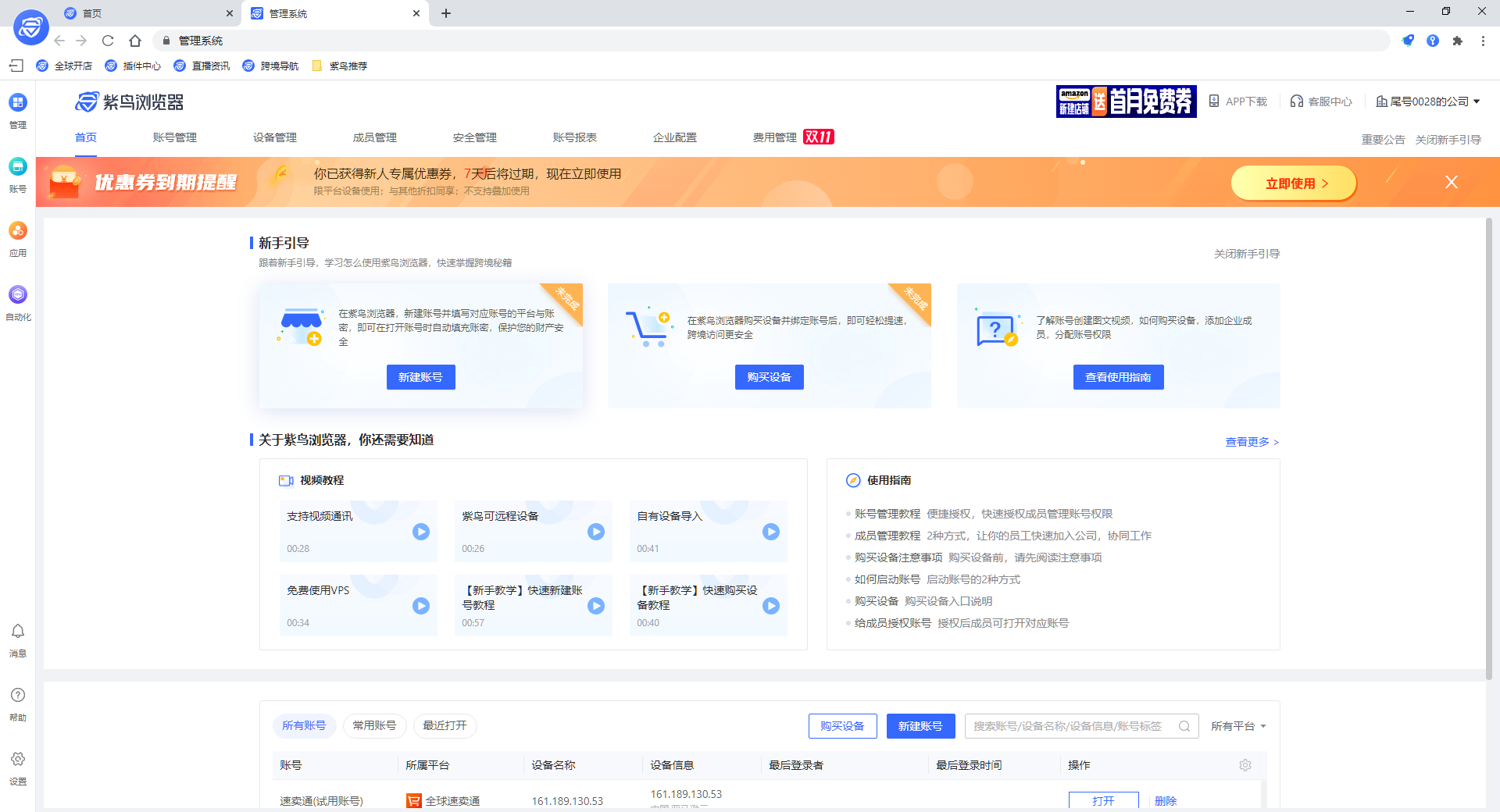Switch to the 设备管理 tab
The width and height of the screenshot is (1500, 812).
coord(273,137)
